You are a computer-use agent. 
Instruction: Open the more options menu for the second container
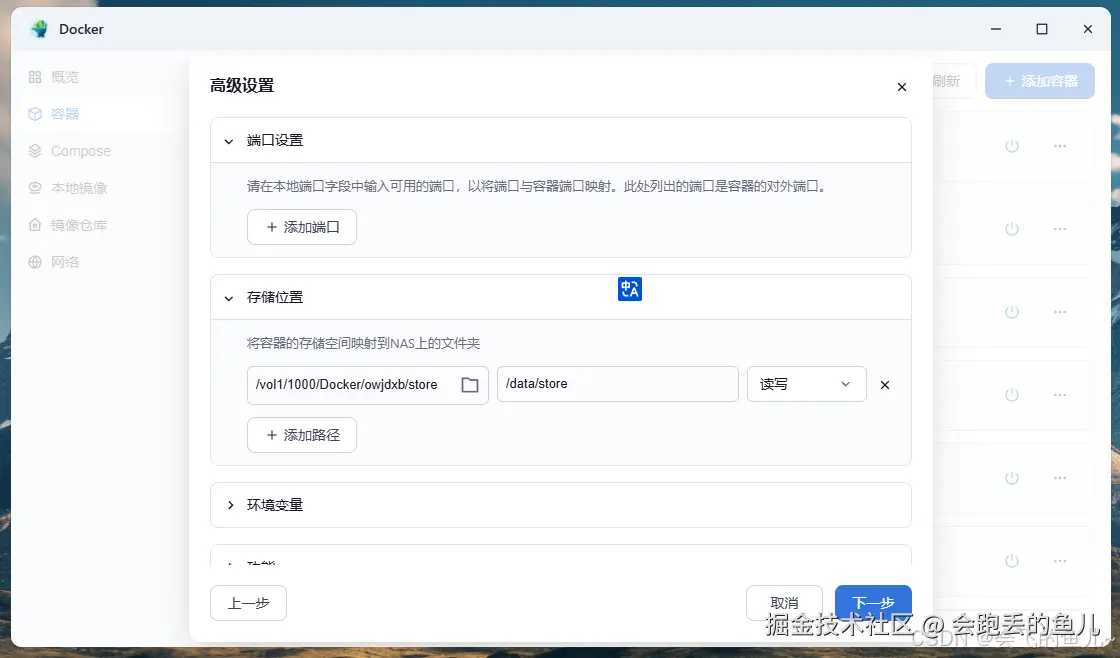click(1060, 228)
